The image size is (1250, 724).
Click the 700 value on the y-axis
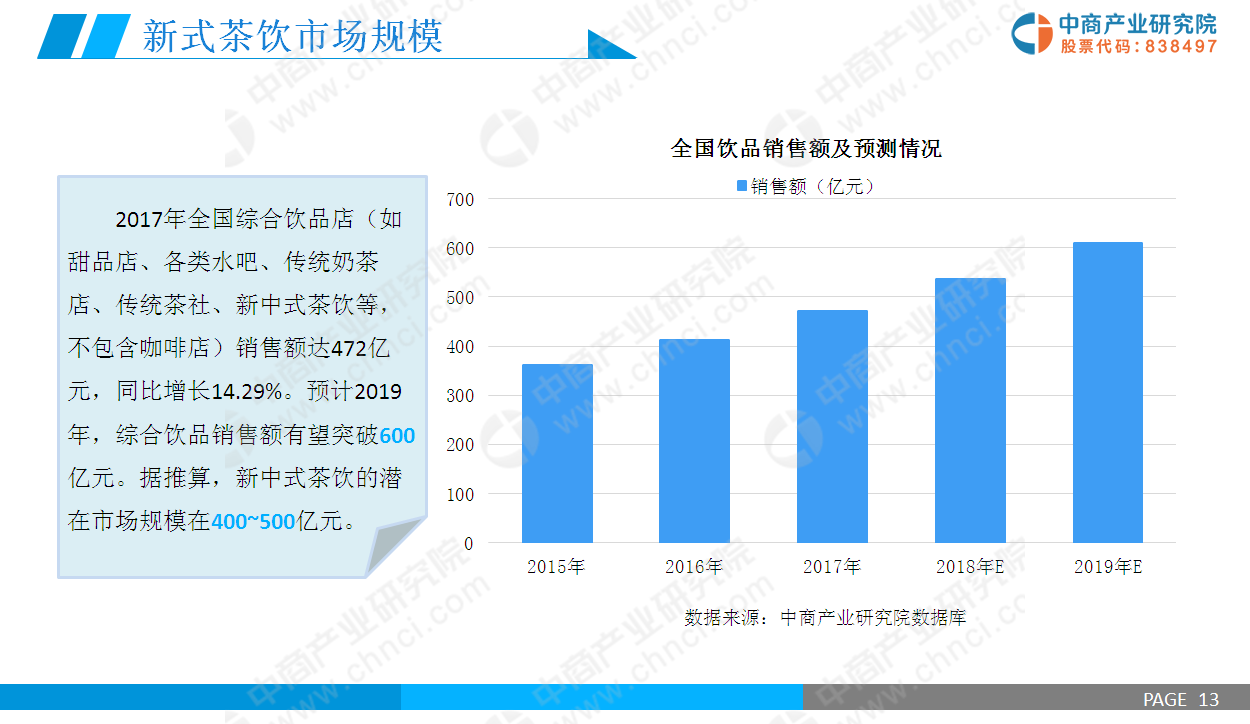click(x=459, y=199)
